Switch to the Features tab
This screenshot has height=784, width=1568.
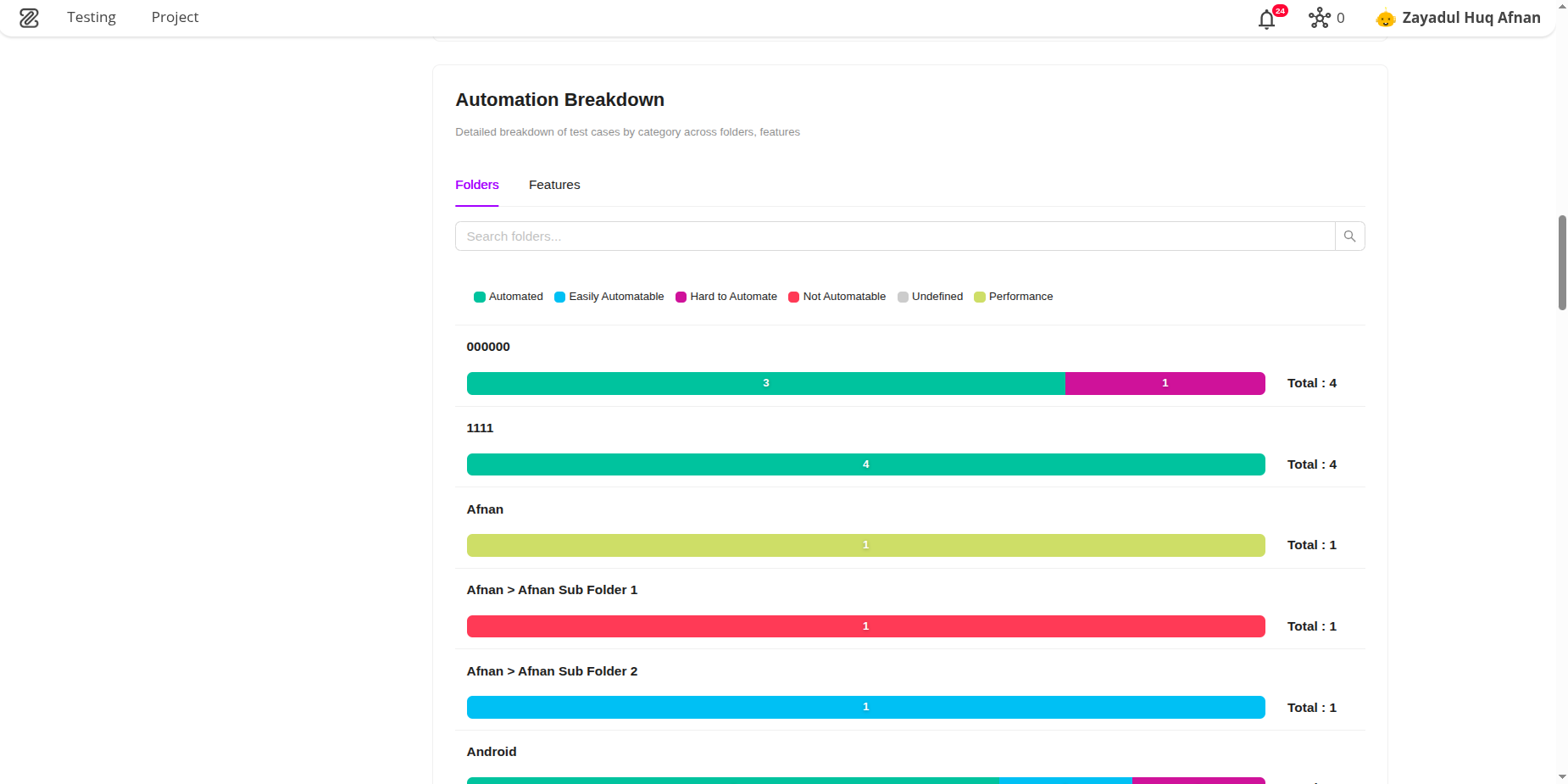(554, 185)
